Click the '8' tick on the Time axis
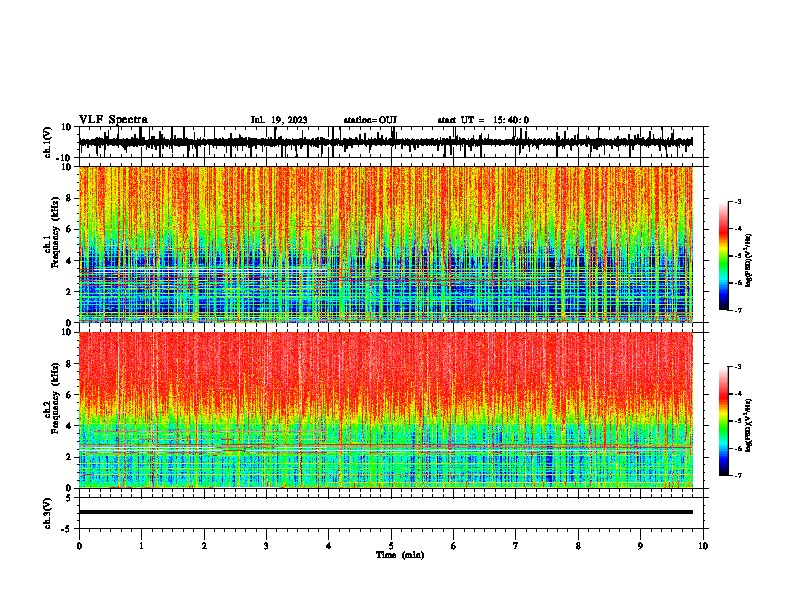This screenshot has height=612, width=792. (x=578, y=546)
